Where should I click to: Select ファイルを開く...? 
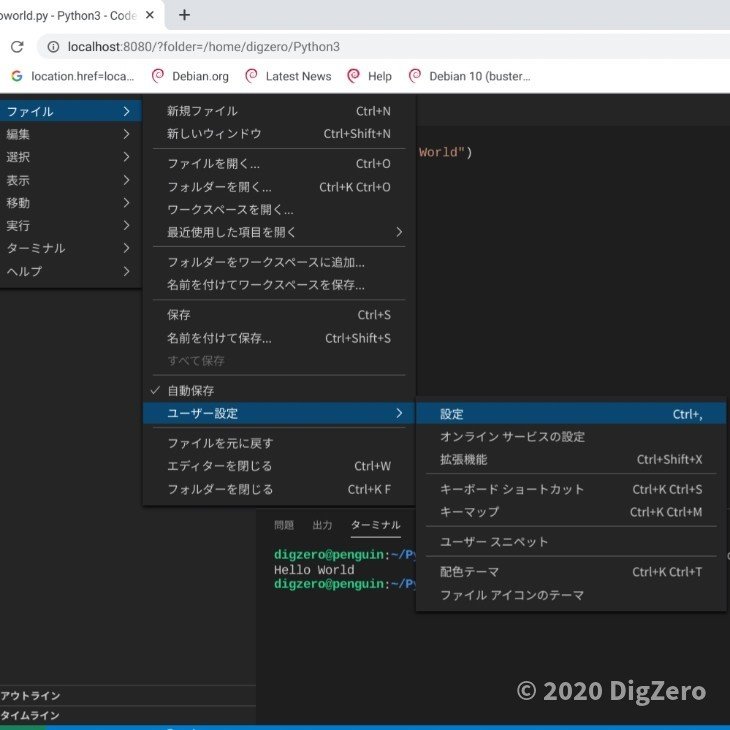(278, 163)
